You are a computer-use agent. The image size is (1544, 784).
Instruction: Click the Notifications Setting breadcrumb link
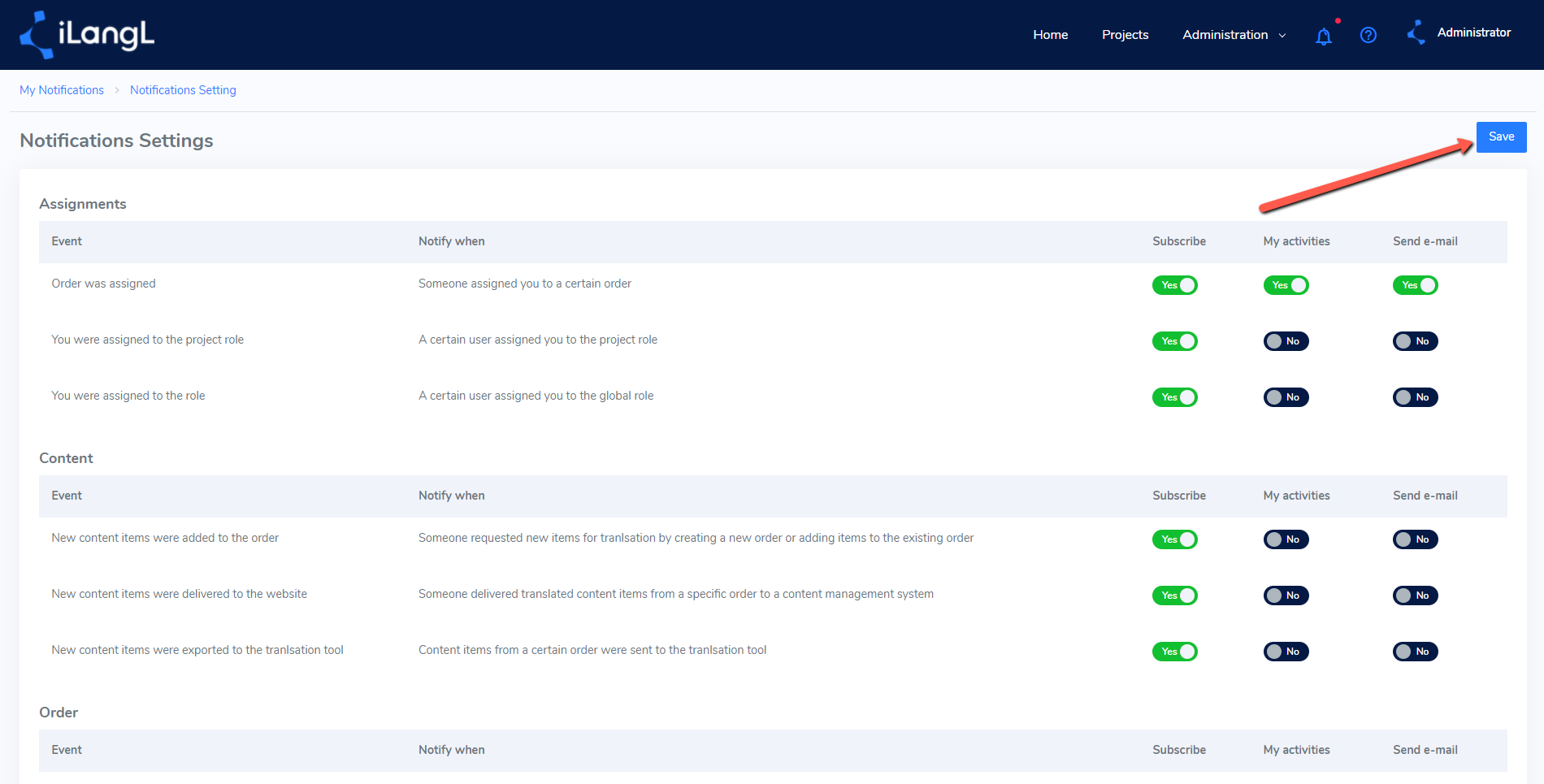[183, 90]
